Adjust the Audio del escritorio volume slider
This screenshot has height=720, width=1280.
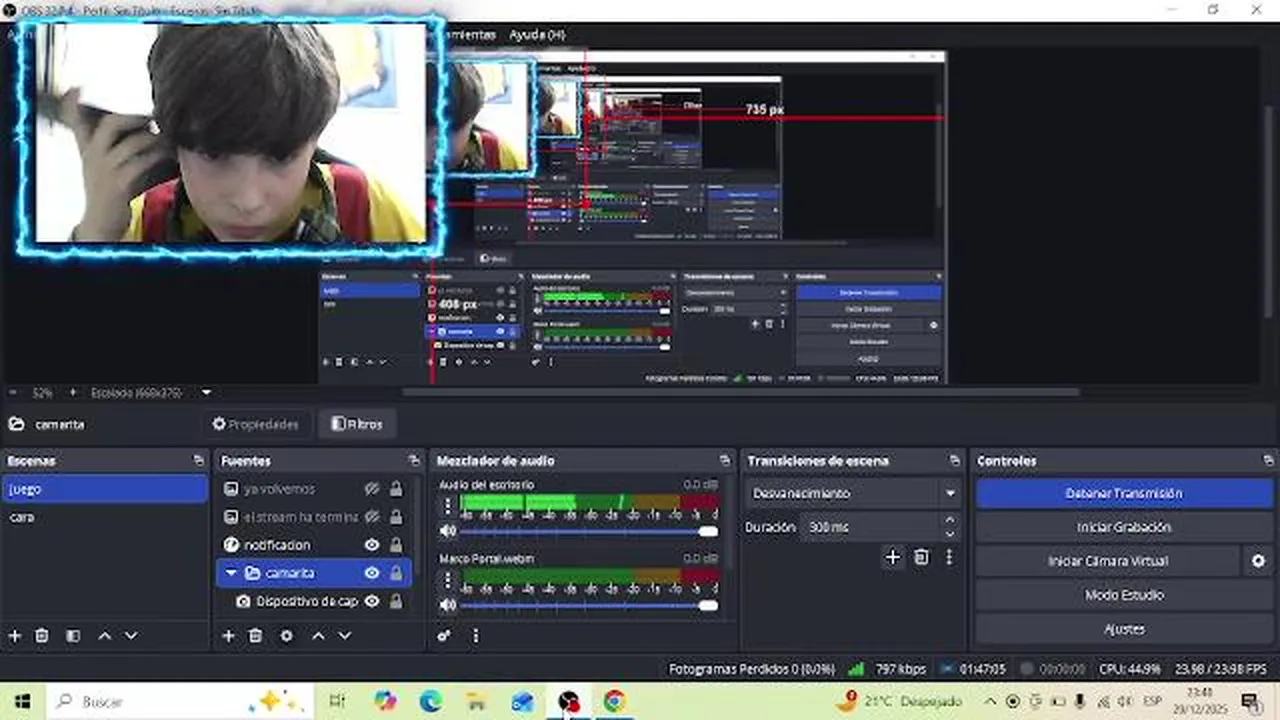tap(588, 531)
